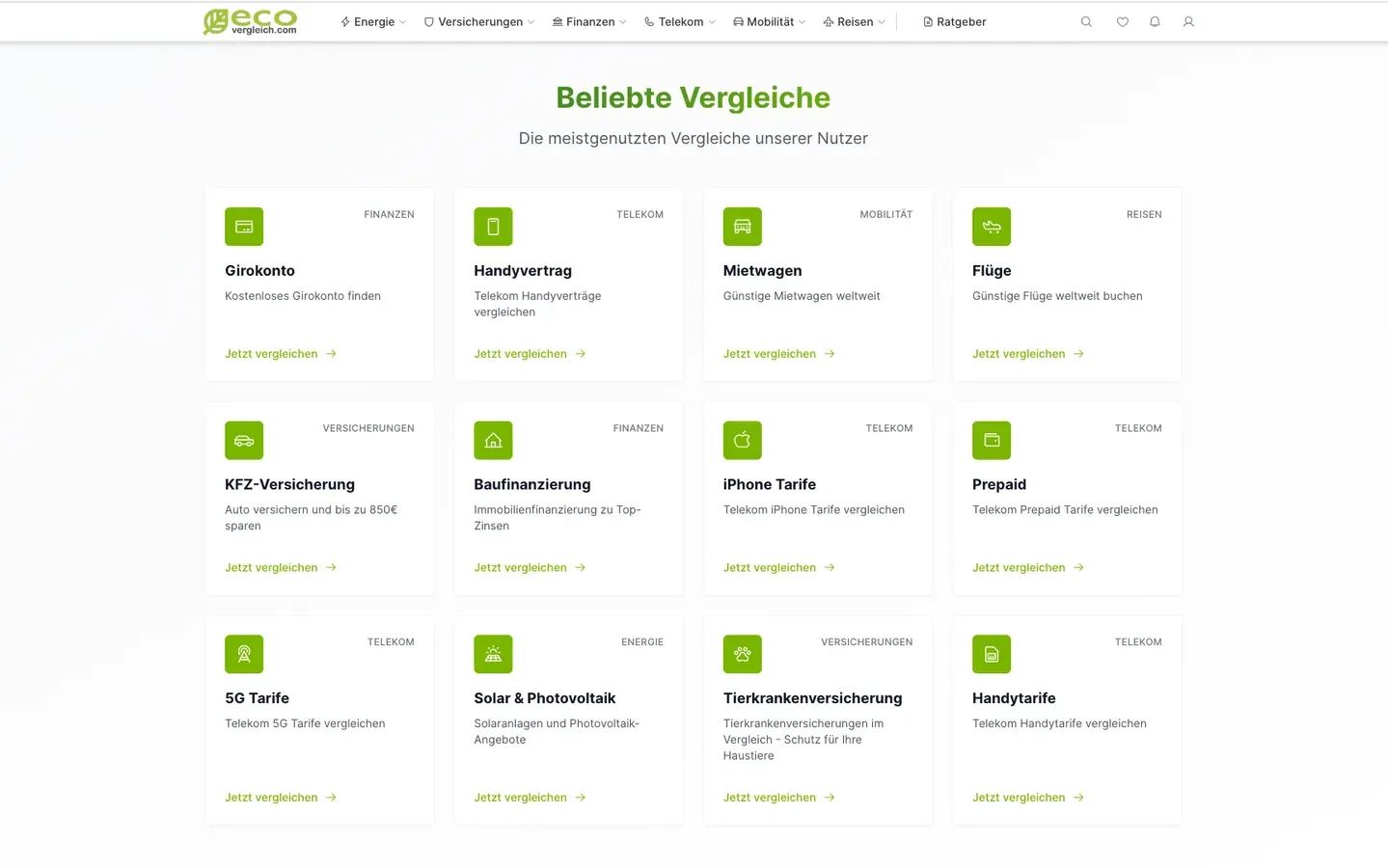Image resolution: width=1388 pixels, height=868 pixels.
Task: Click the Flüge airplane icon
Action: (x=992, y=227)
